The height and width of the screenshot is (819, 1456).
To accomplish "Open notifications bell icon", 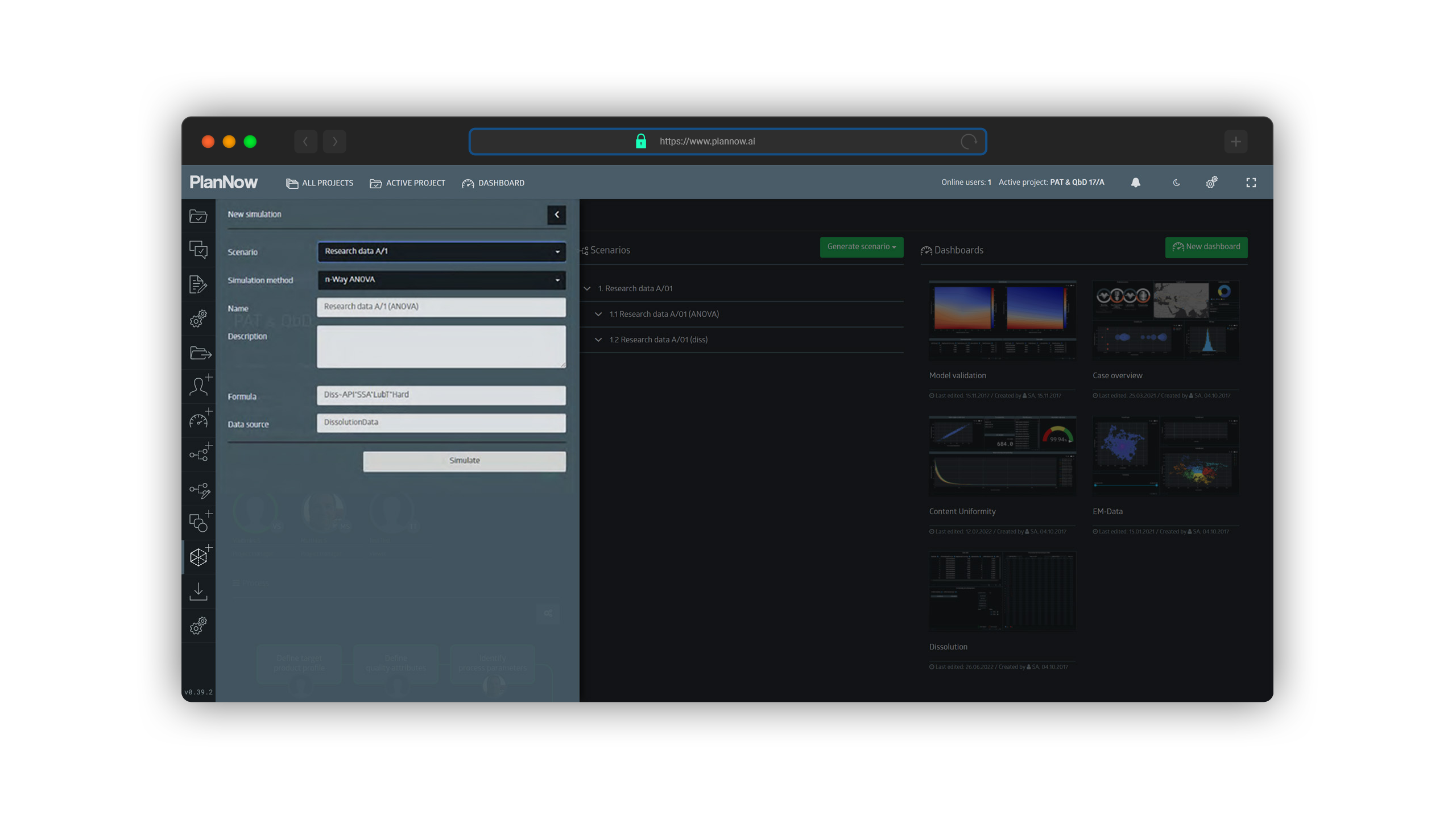I will pyautogui.click(x=1135, y=183).
